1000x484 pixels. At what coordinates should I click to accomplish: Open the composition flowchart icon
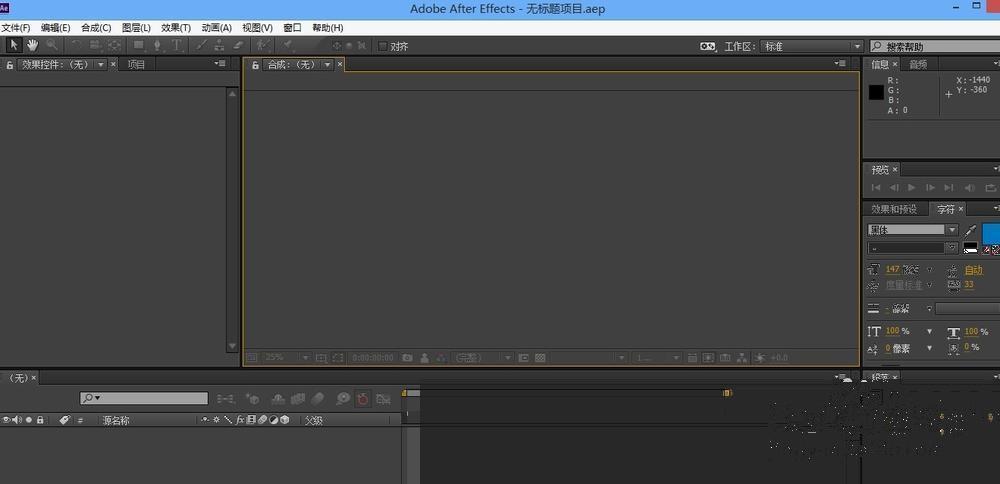742,358
